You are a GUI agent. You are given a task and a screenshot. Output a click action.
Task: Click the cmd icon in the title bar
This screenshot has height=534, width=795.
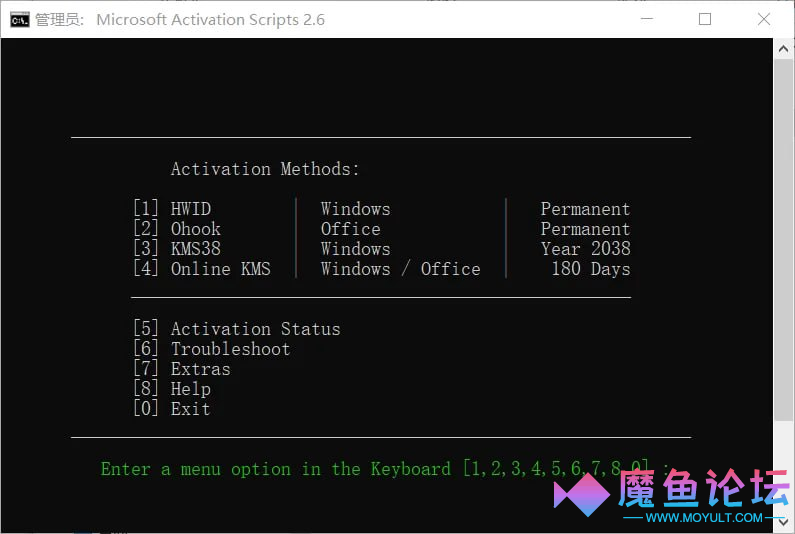click(20, 20)
